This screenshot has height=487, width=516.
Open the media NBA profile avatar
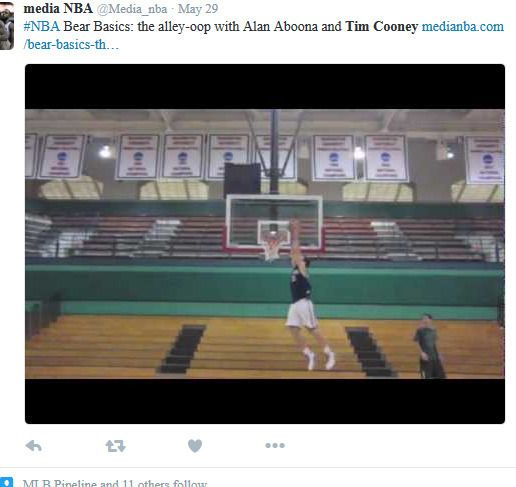pos(7,25)
